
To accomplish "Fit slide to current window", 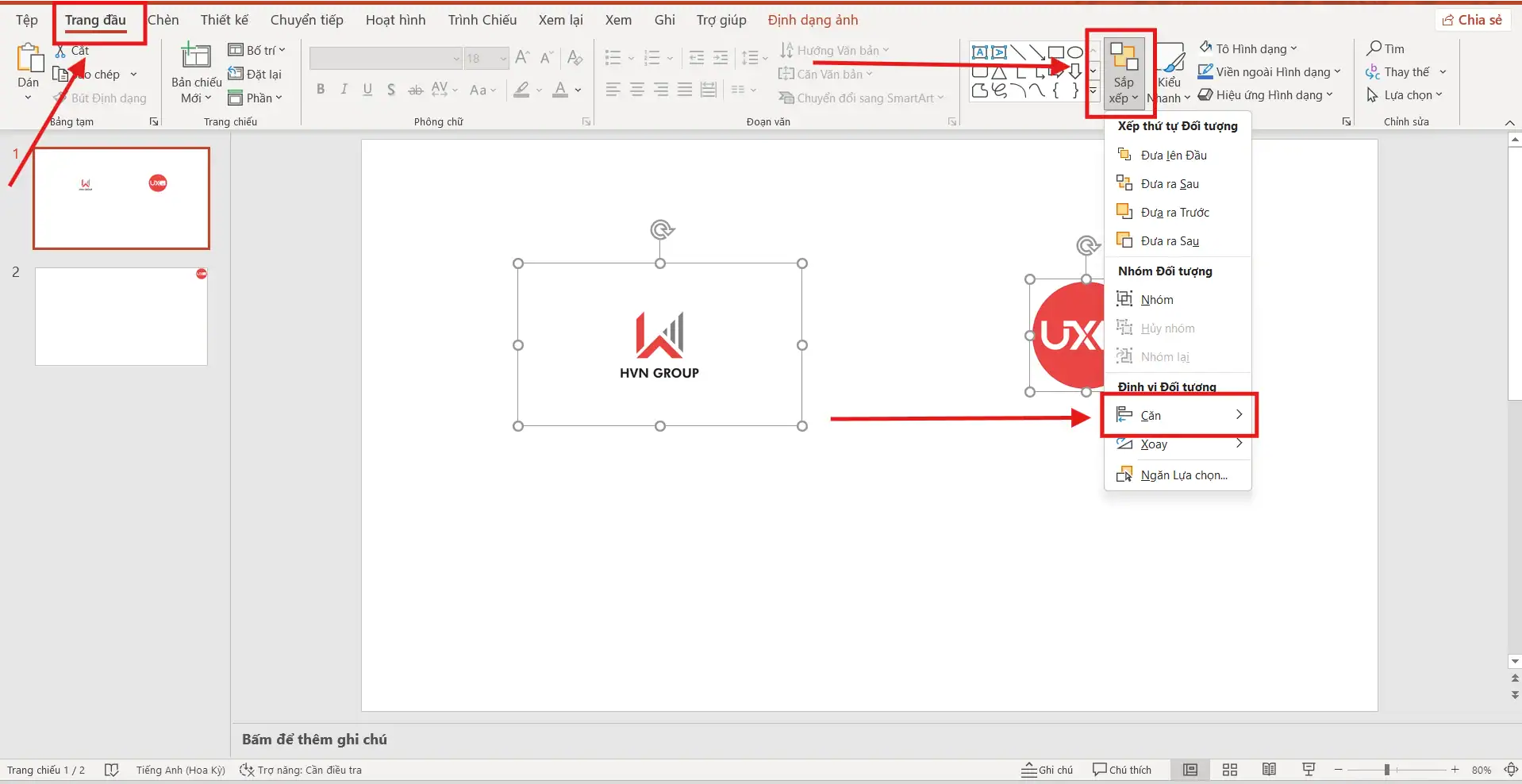I will tap(1511, 770).
